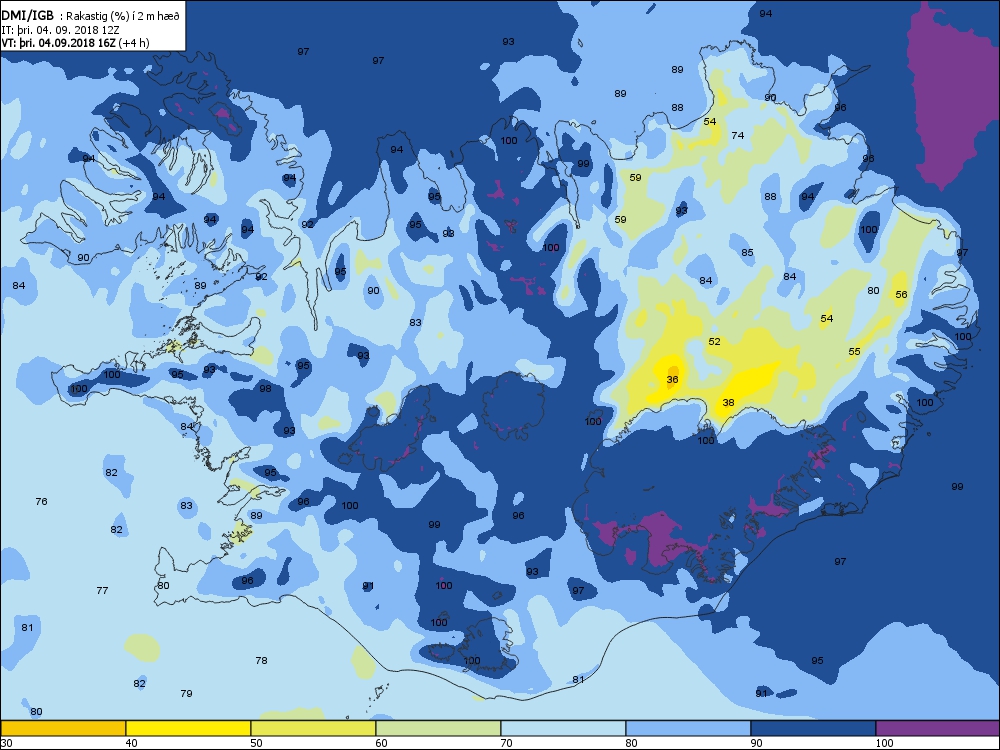Select the map value "56" near east coast

point(901,295)
